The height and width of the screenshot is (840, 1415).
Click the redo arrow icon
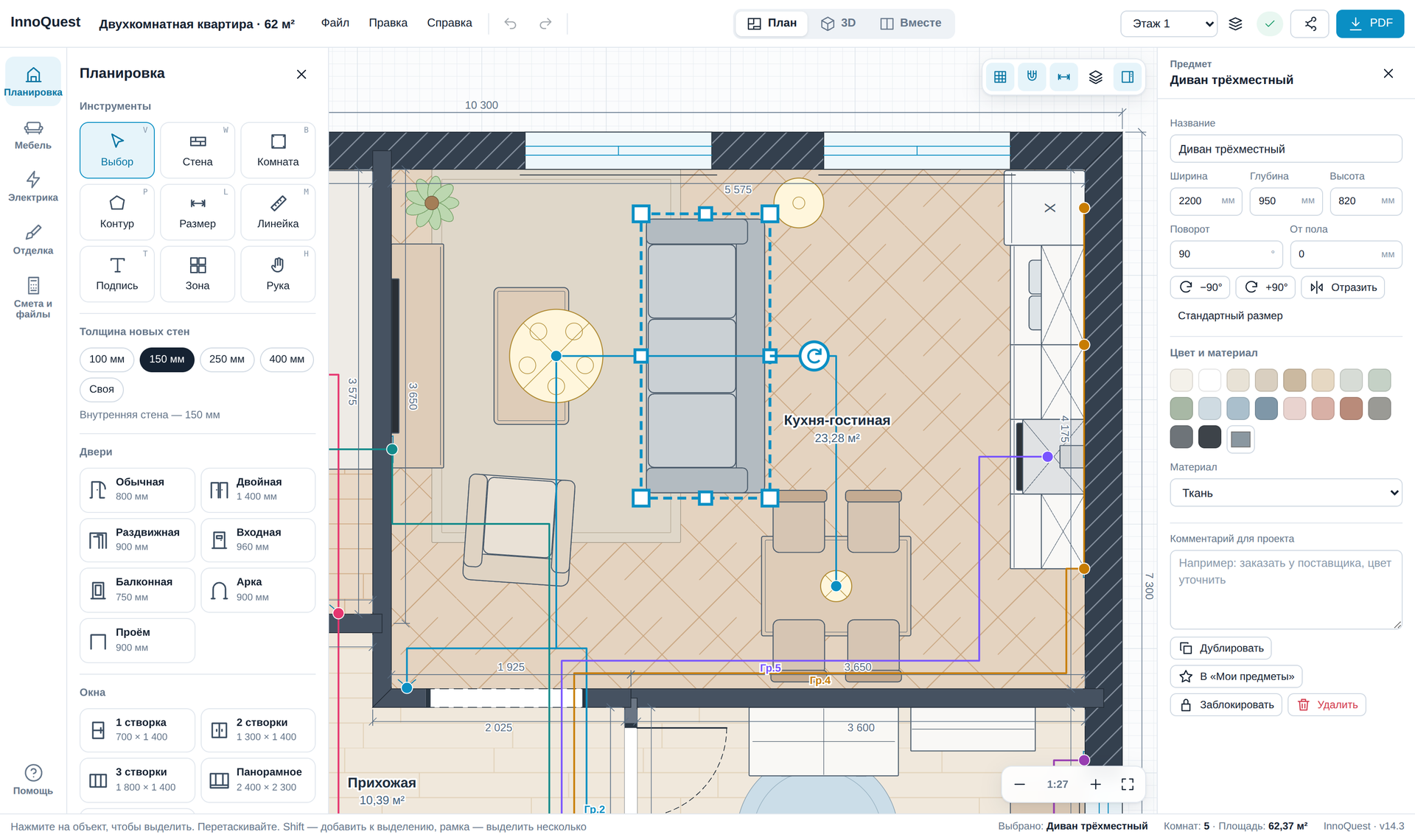(545, 24)
